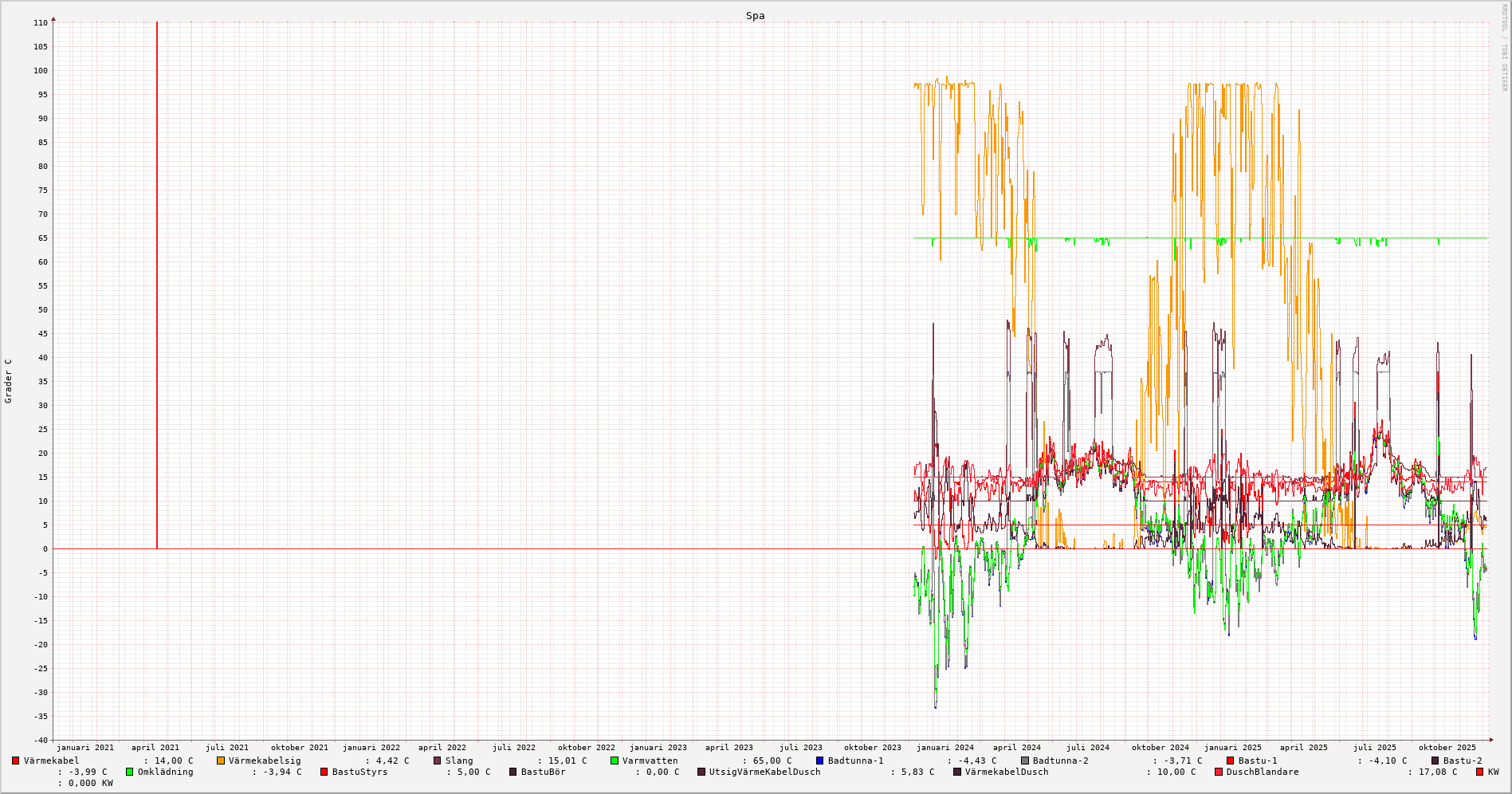Click the juli 2021 time axis label
Viewport: 1512px width, 794px height.
tap(226, 748)
